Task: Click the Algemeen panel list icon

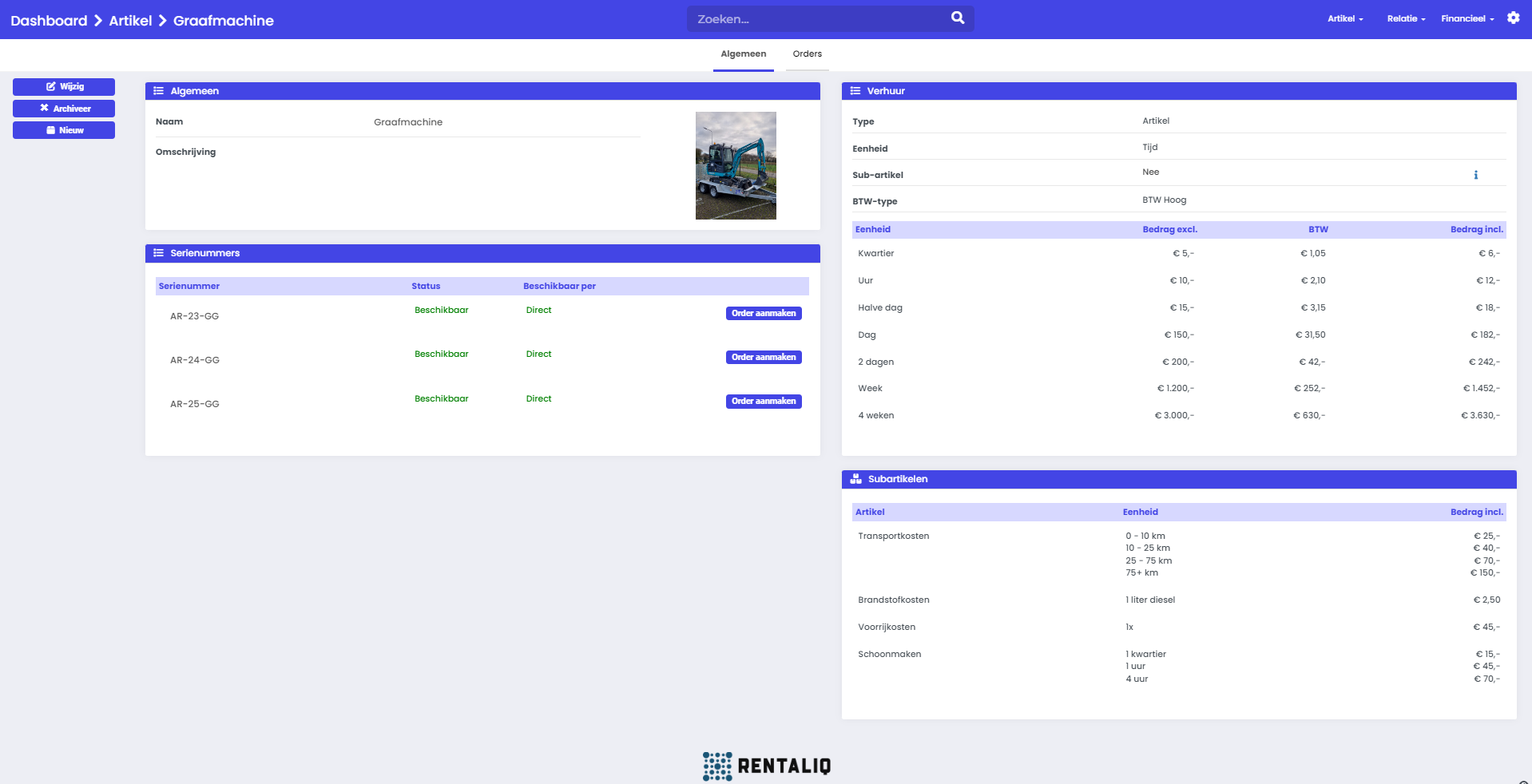Action: (x=158, y=91)
